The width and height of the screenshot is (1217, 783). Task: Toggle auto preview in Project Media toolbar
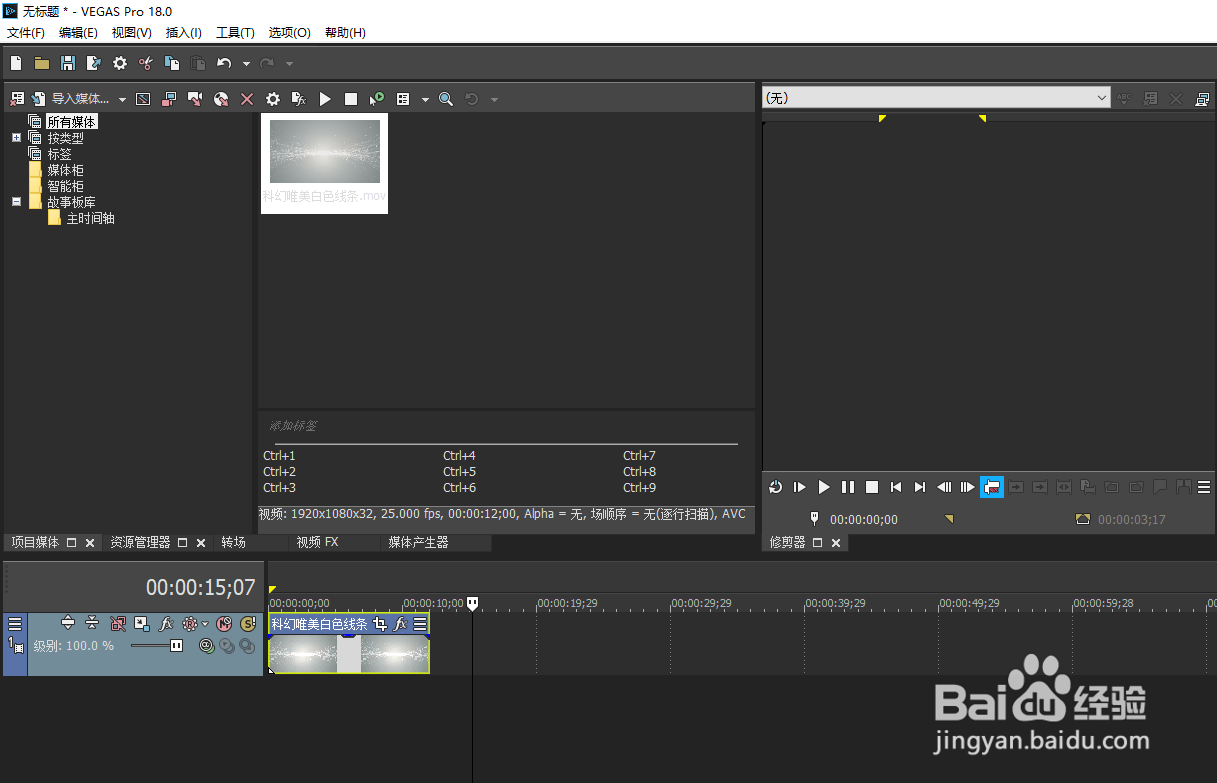coord(377,99)
